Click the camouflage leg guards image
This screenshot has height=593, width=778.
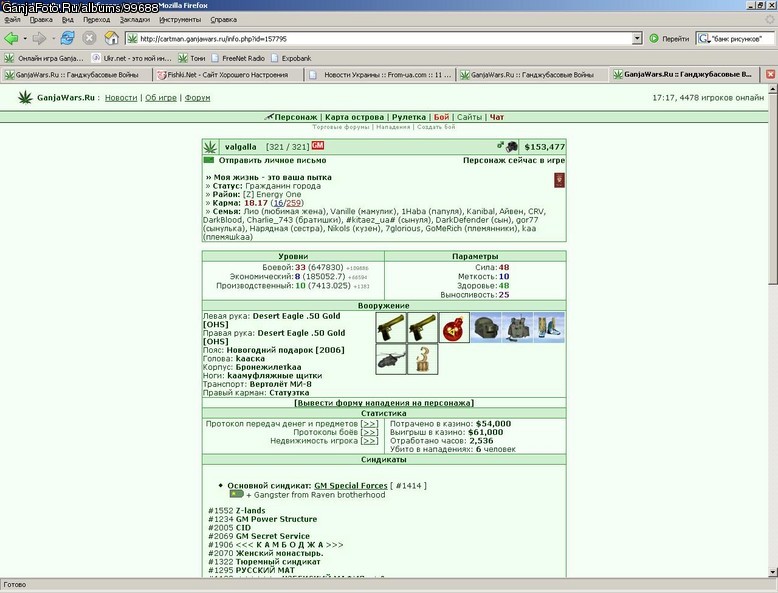(x=549, y=328)
